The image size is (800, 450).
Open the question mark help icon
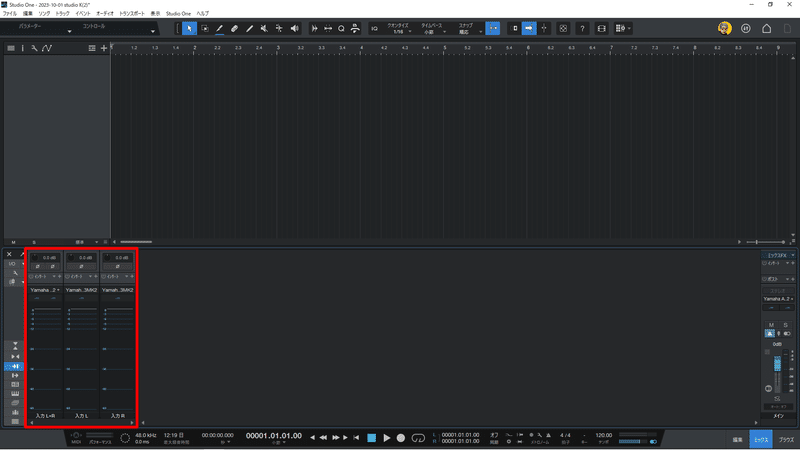[582, 29]
